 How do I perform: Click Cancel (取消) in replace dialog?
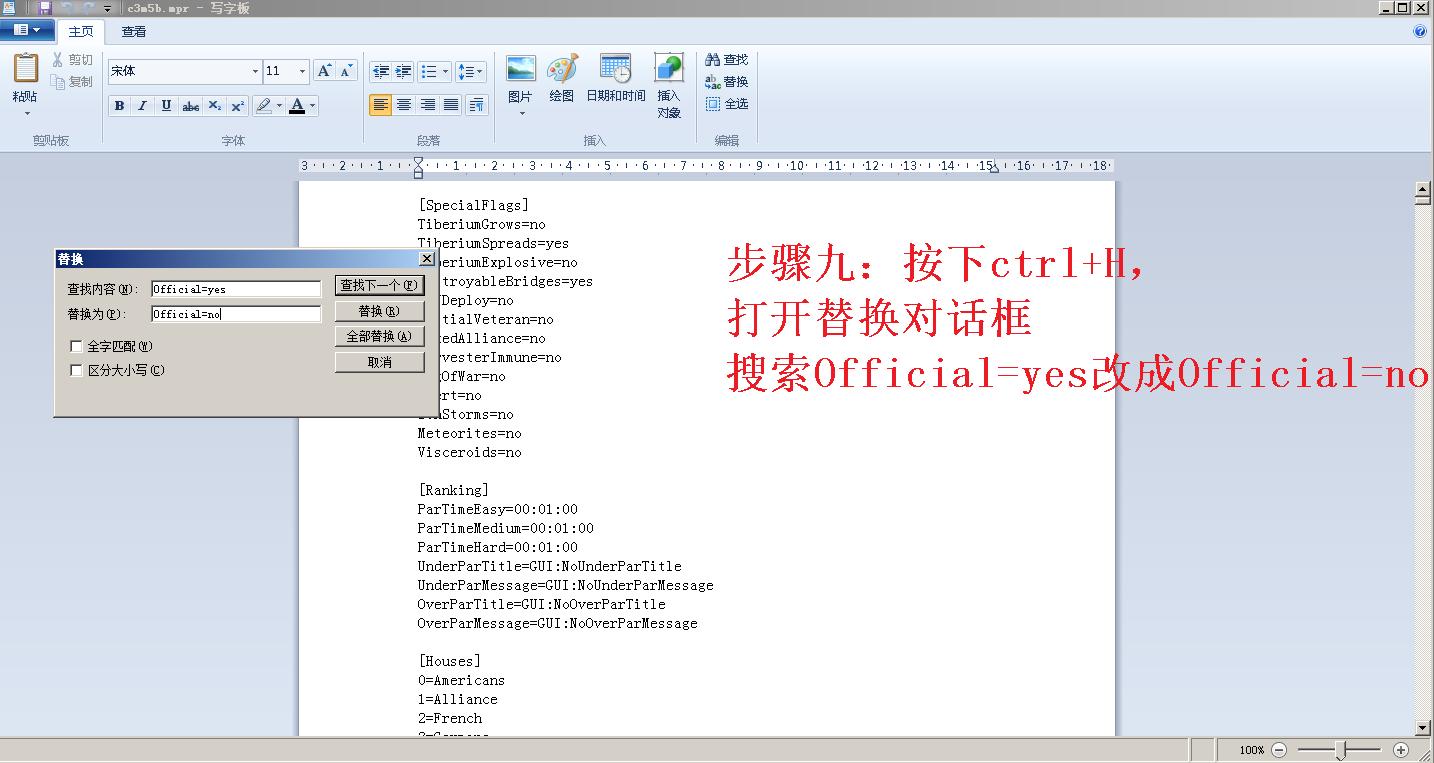[x=379, y=362]
